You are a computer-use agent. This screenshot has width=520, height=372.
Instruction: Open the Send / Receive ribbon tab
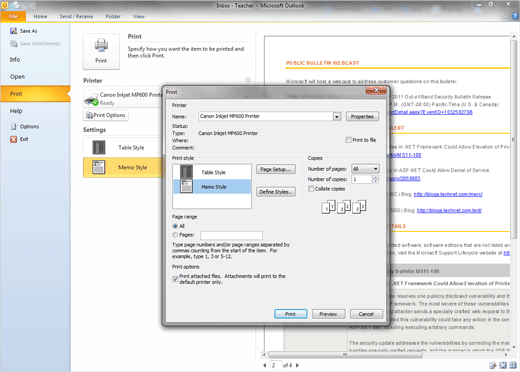(76, 16)
